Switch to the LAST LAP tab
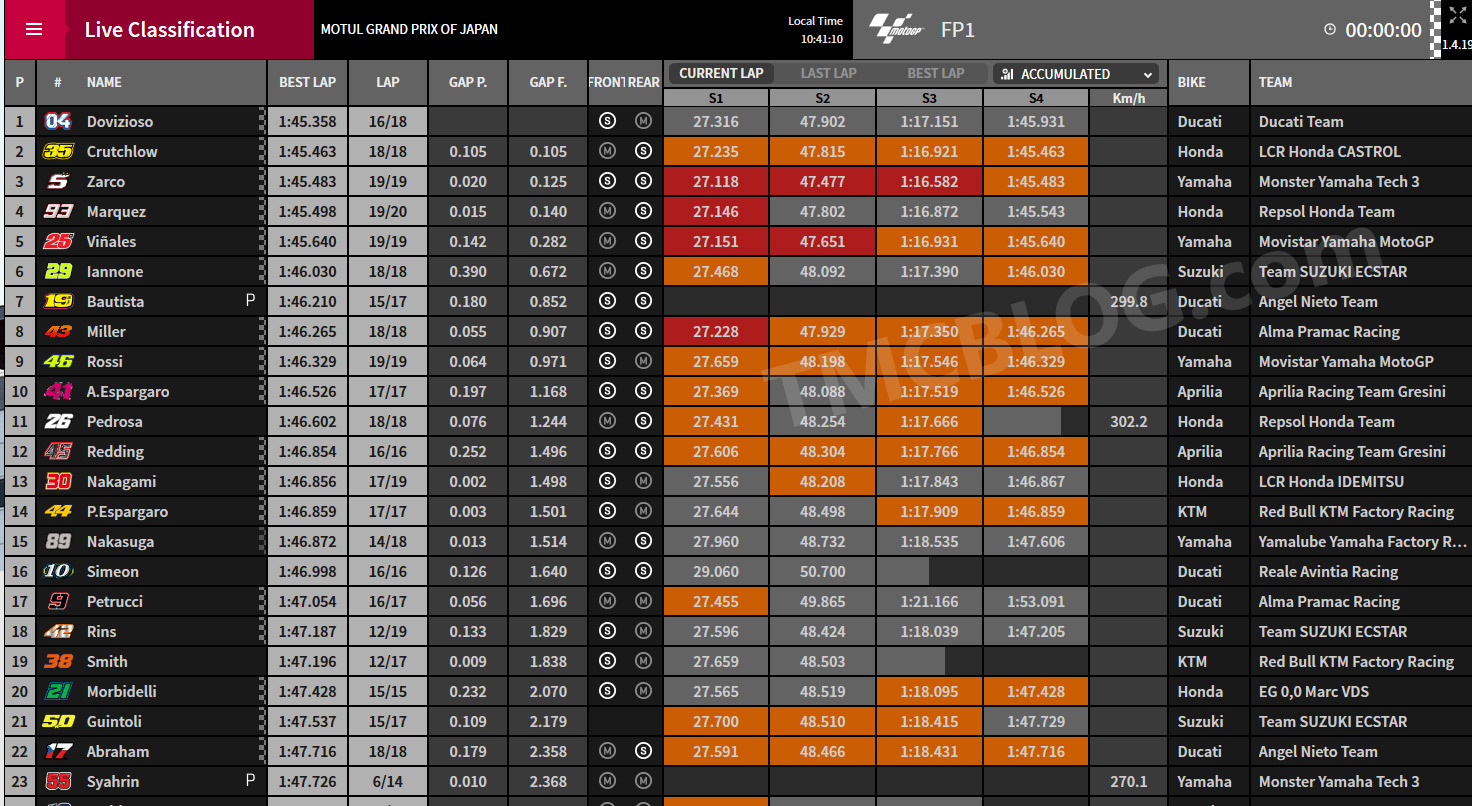Screen dimensions: 1472x806 (829, 73)
